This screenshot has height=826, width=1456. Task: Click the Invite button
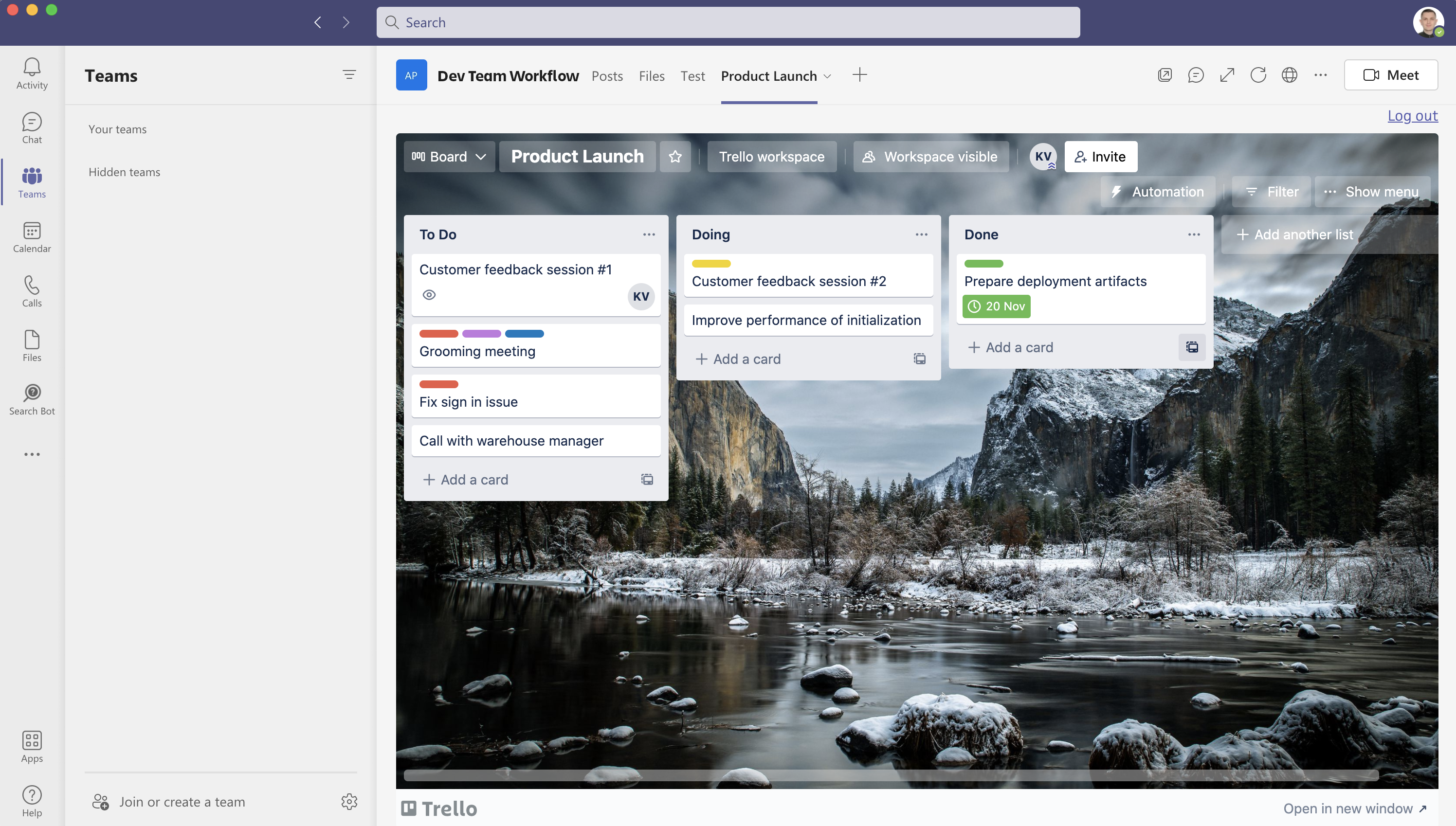tap(1101, 157)
